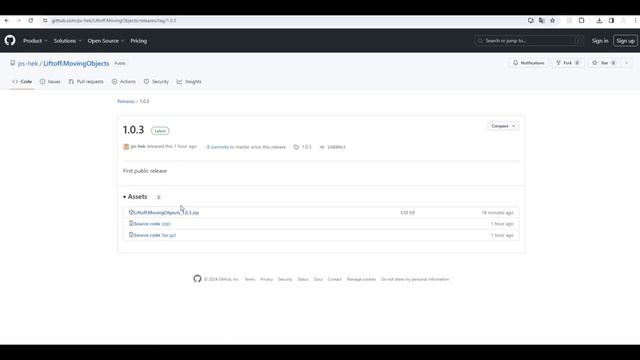Open the Pricing page

pyautogui.click(x=139, y=41)
